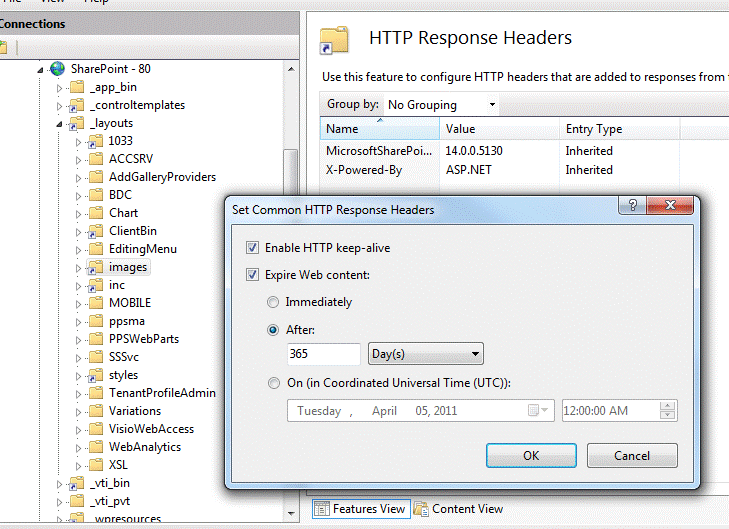The width and height of the screenshot is (729, 529).
Task: Click the styles folder icon
Action: tap(96, 375)
